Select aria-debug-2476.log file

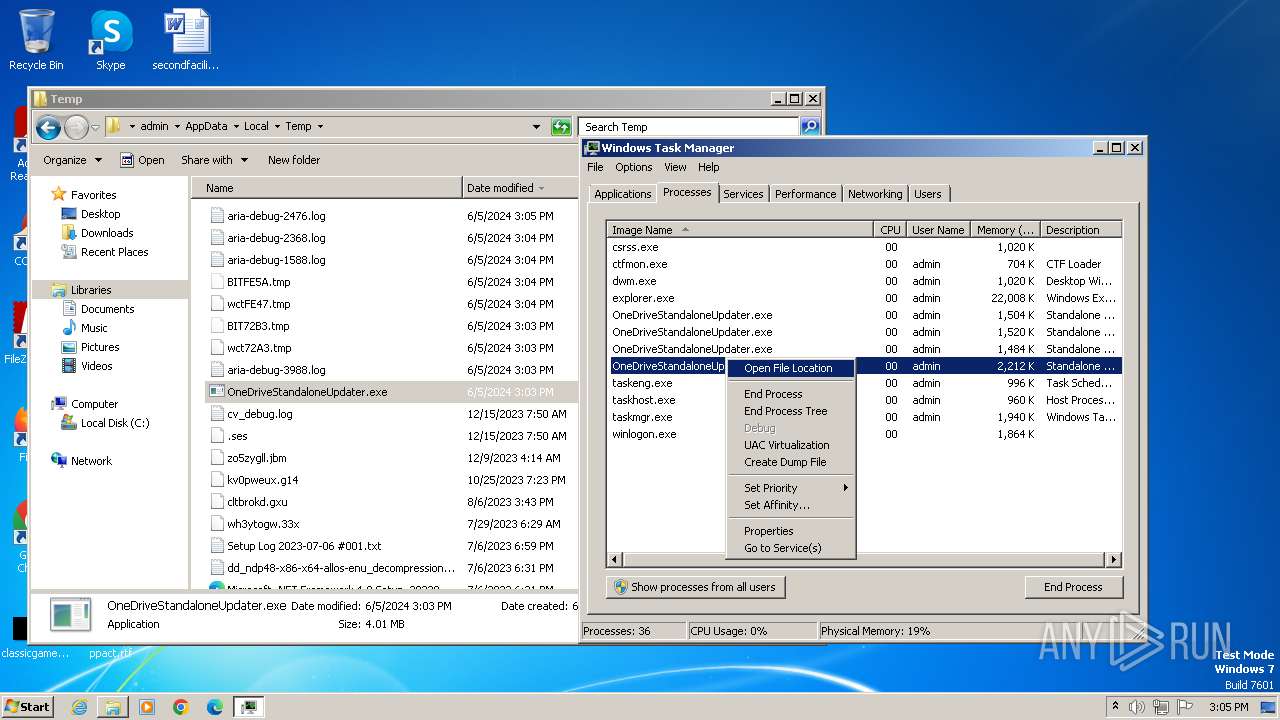(x=276, y=216)
